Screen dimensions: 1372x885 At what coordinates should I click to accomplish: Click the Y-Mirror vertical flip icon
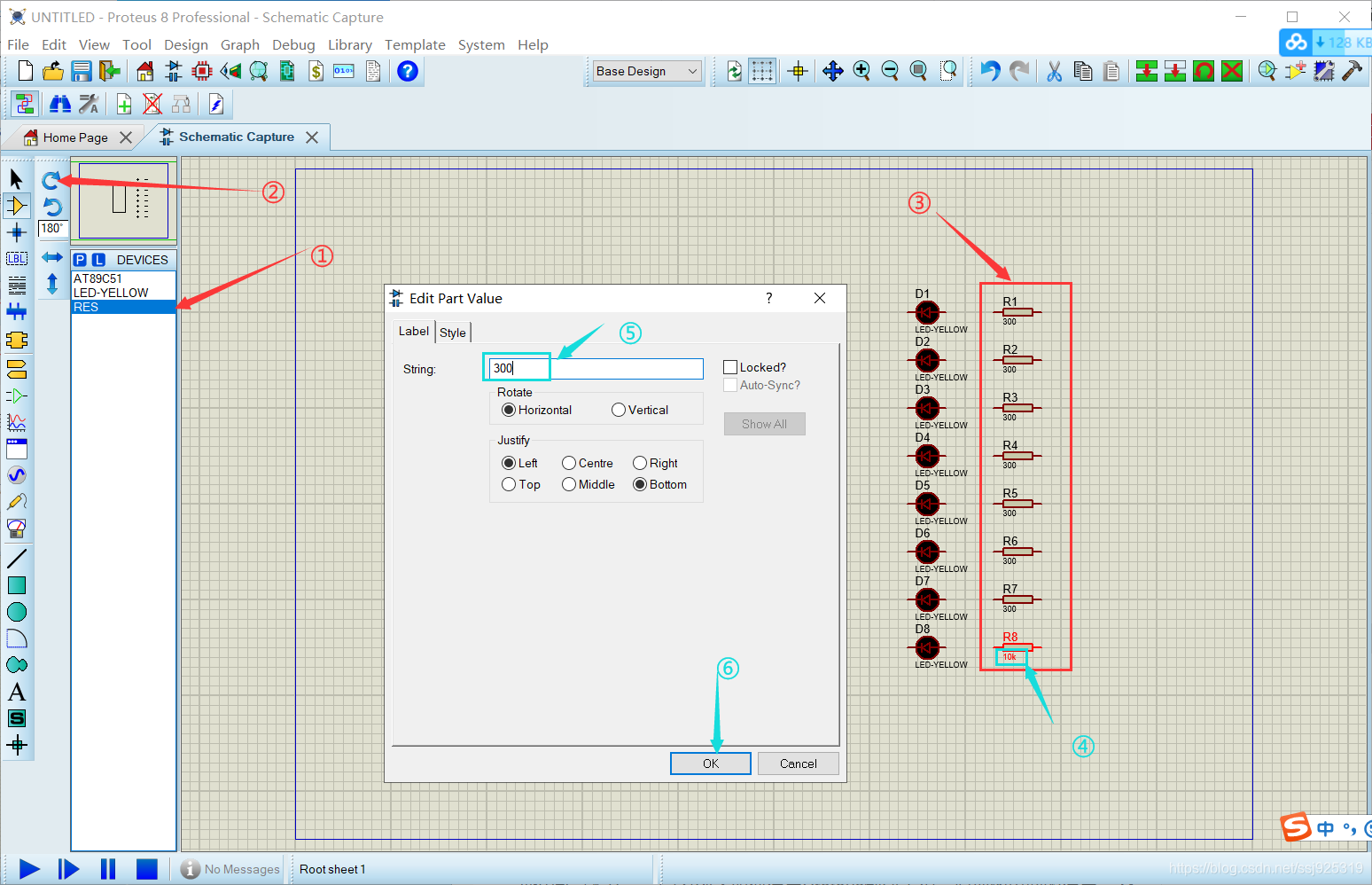(x=52, y=284)
